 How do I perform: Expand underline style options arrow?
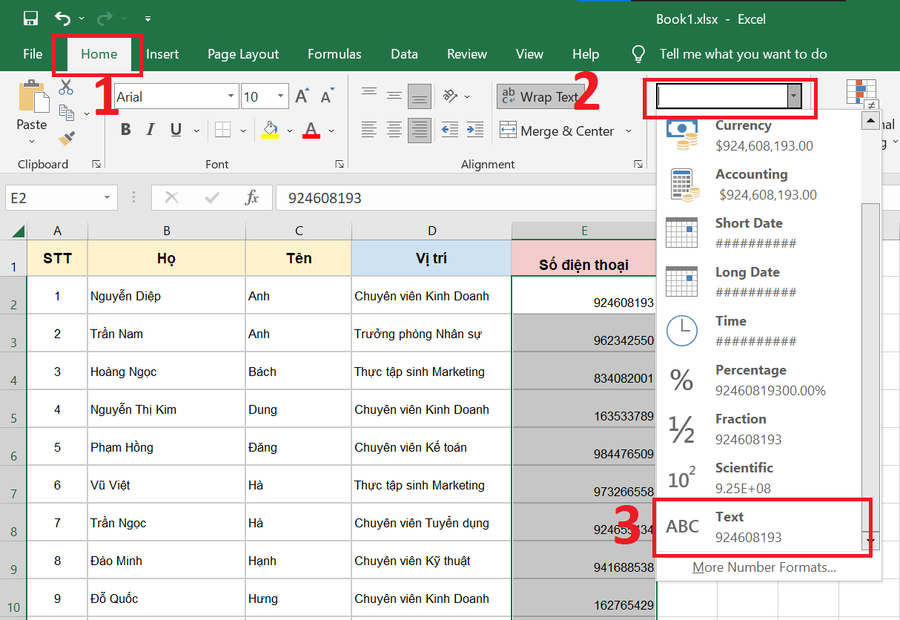coord(196,131)
